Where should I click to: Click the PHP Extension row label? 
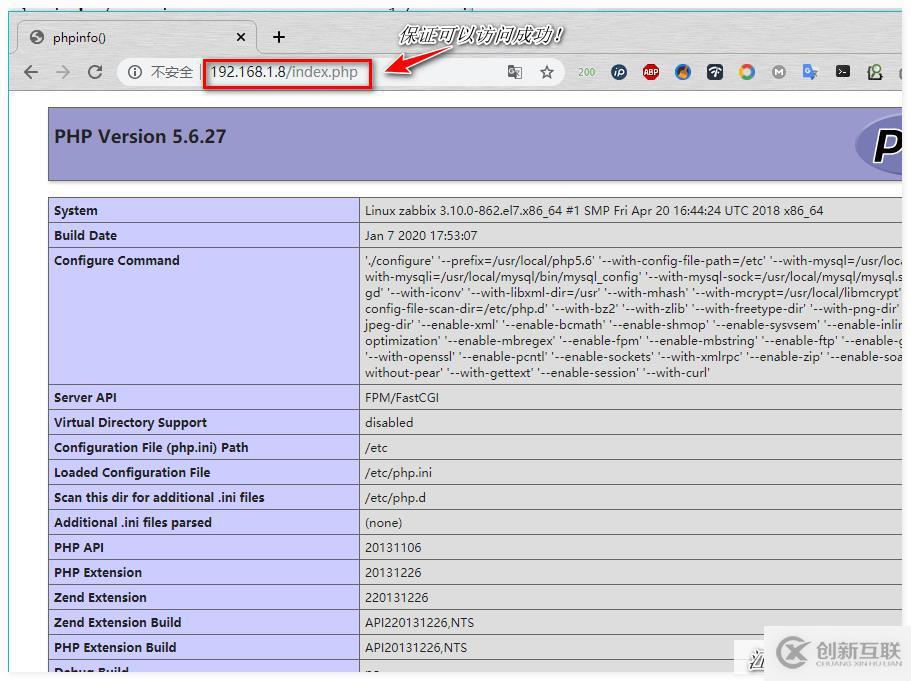(x=98, y=572)
